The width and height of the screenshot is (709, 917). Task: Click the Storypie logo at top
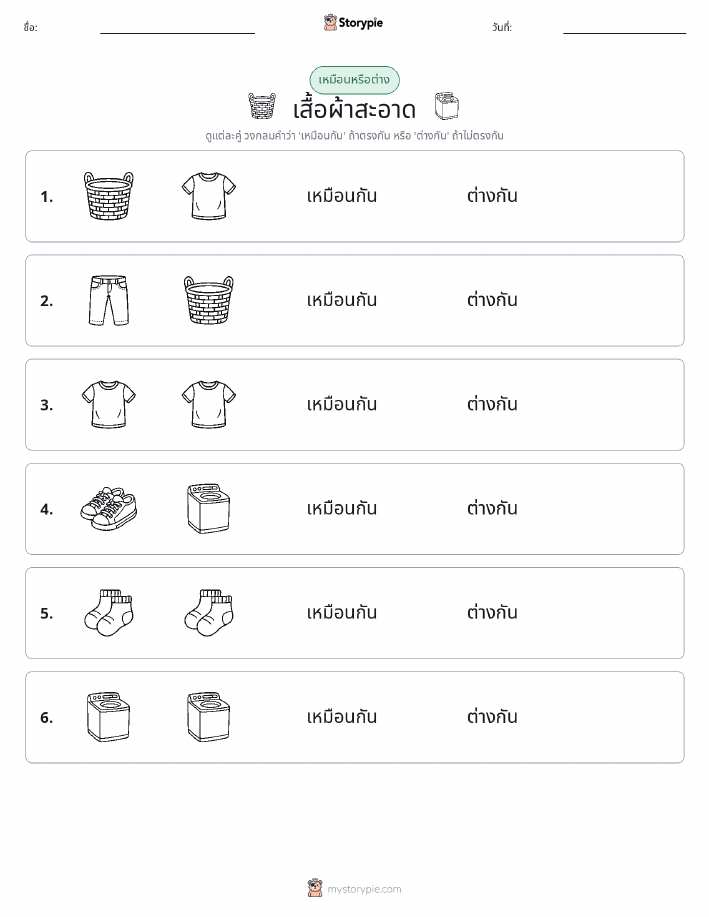tap(353, 23)
